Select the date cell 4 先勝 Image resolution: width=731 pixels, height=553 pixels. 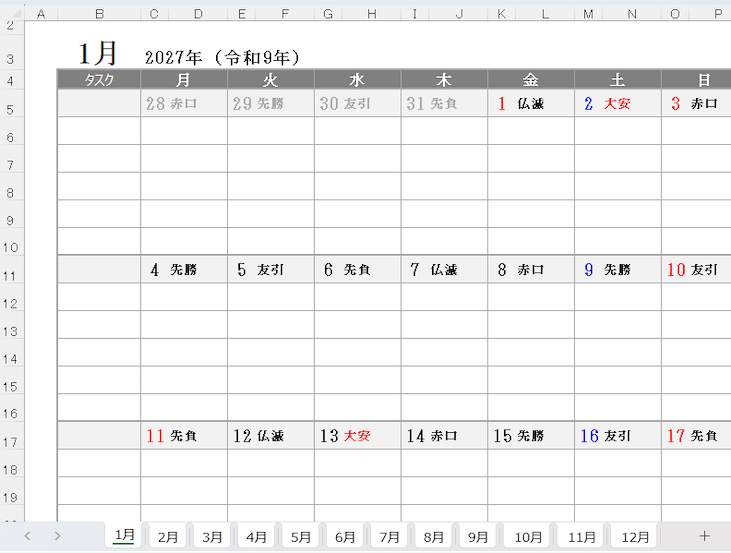tap(184, 269)
